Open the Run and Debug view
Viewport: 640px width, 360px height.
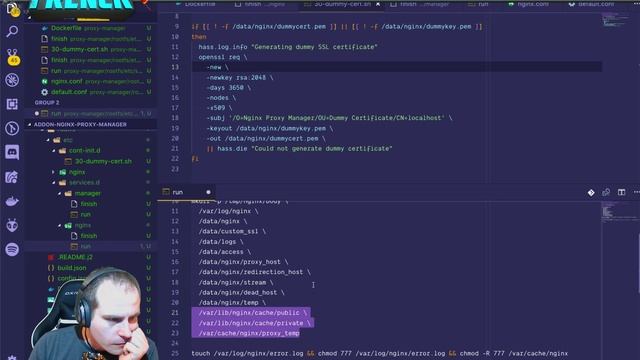(12, 80)
